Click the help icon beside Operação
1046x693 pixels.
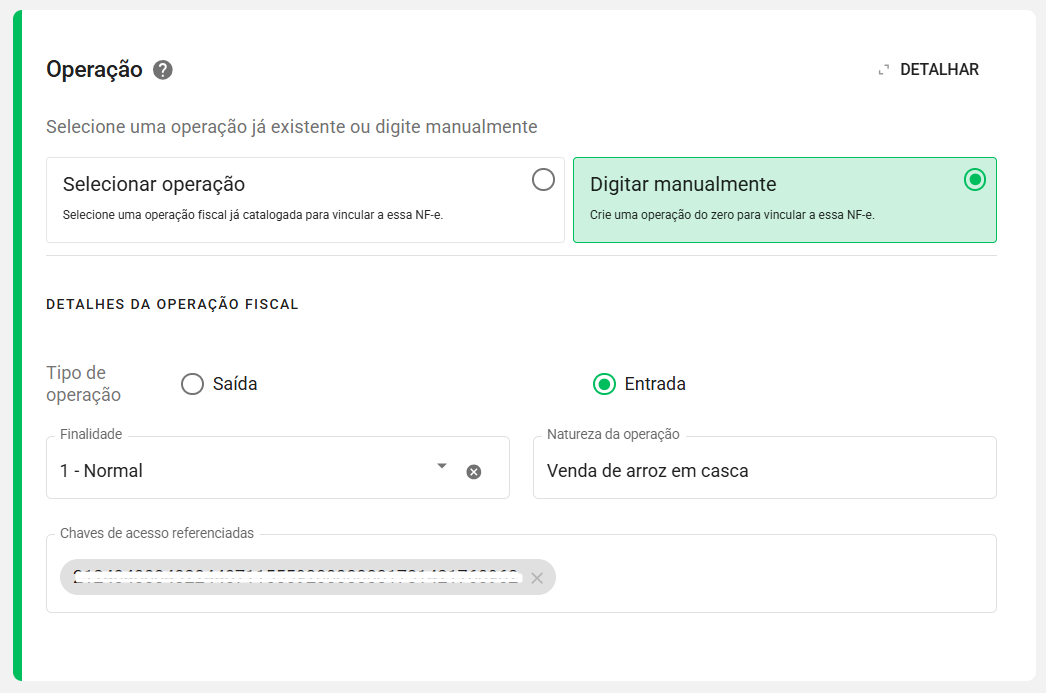pyautogui.click(x=163, y=70)
